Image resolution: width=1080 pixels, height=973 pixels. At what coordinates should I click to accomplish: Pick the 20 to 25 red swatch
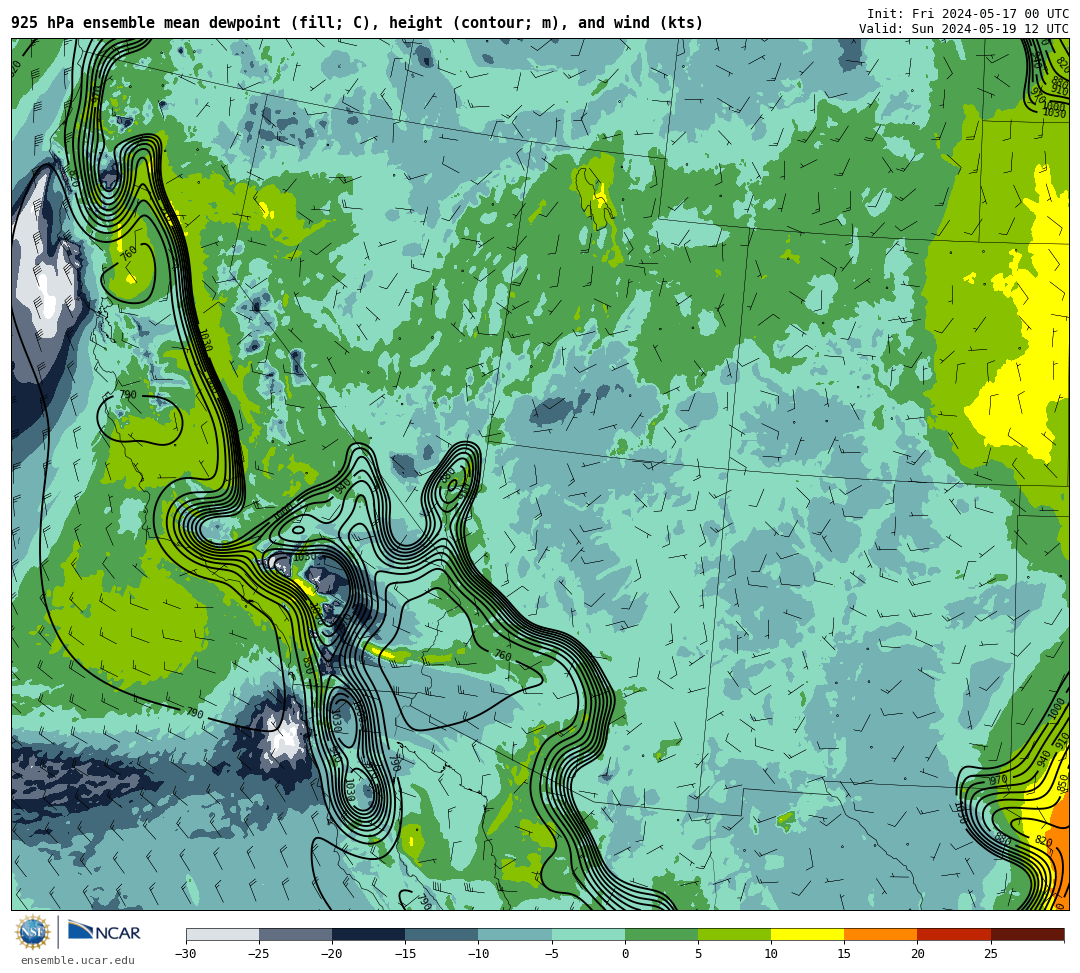tap(954, 934)
